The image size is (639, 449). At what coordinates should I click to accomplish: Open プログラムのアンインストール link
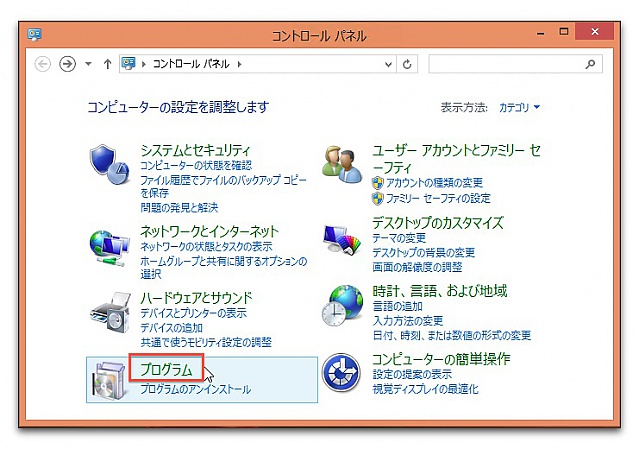pos(195,389)
